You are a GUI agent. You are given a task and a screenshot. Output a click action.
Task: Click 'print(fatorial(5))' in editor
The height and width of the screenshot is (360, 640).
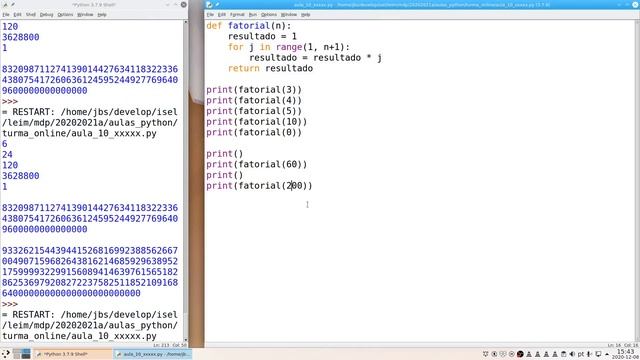pyautogui.click(x=254, y=111)
